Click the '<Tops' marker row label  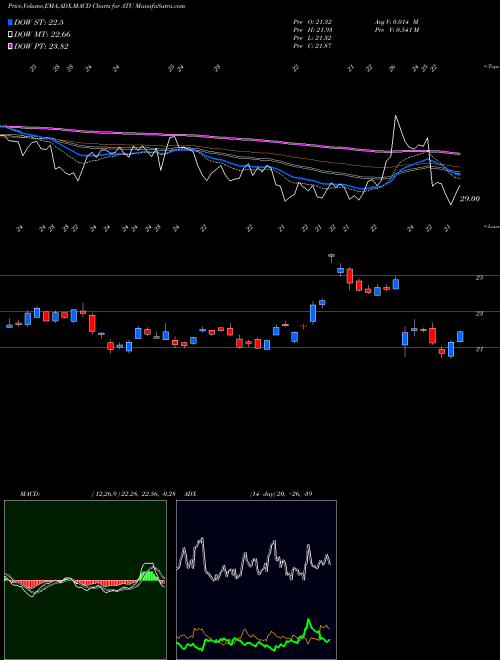491,67
